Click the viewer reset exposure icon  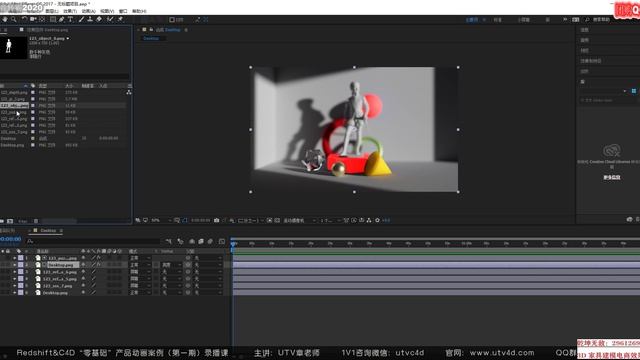[377, 220]
